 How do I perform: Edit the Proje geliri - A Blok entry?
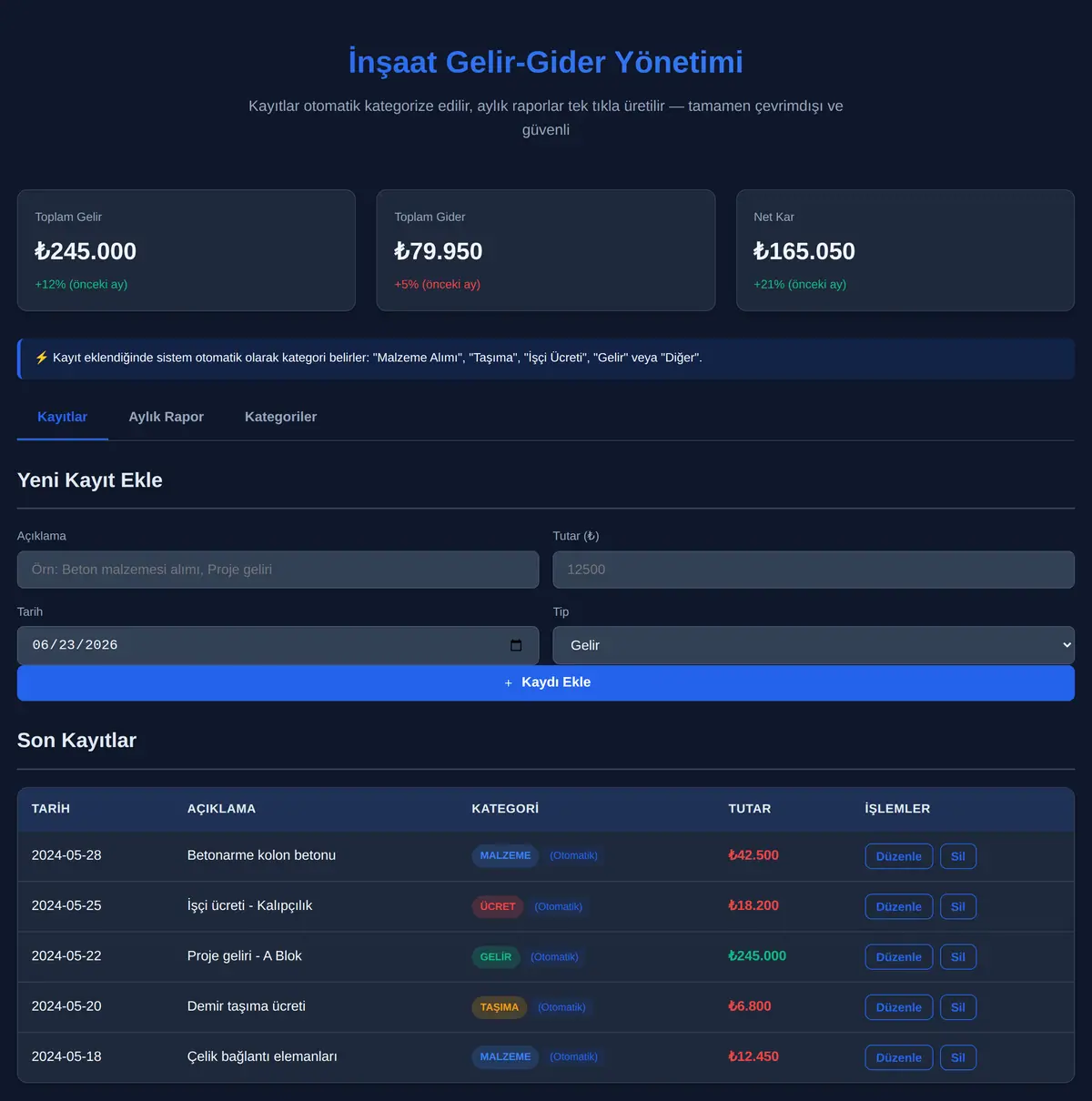tap(899, 957)
